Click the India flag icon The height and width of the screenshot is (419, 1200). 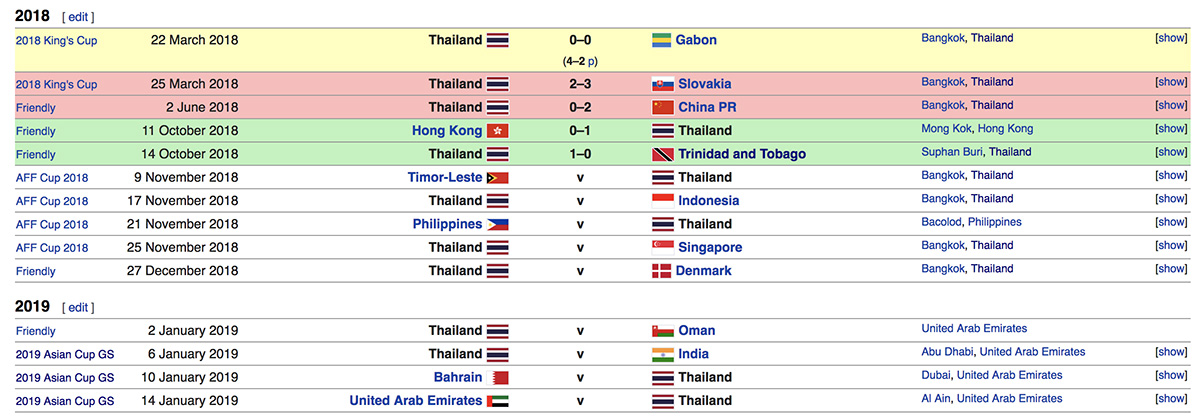pyautogui.click(x=662, y=354)
